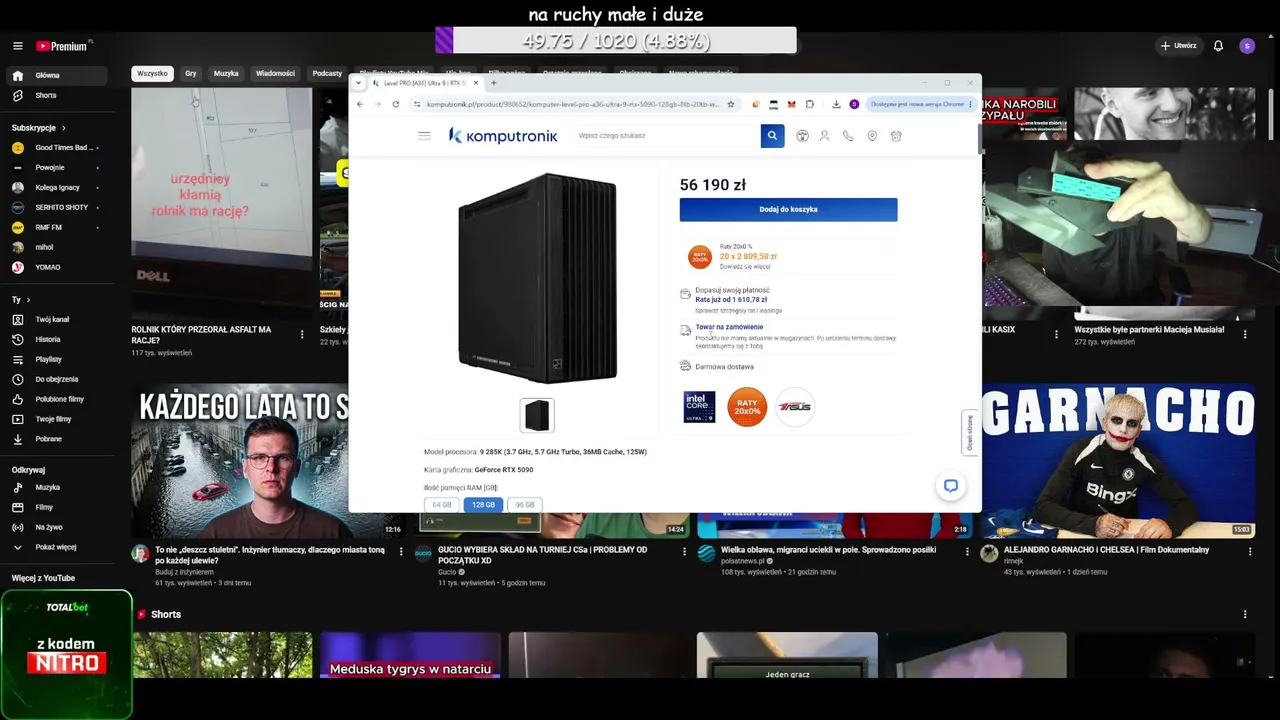Click the Komputronik search magnifier button
This screenshot has width=1280, height=720.
click(772, 136)
